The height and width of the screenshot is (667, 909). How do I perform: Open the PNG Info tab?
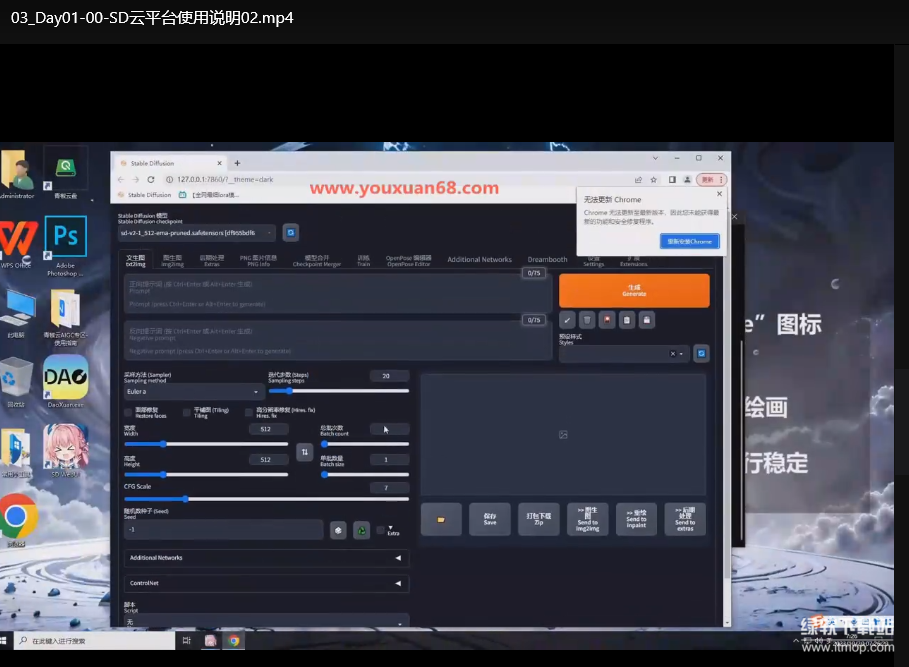pyautogui.click(x=259, y=261)
